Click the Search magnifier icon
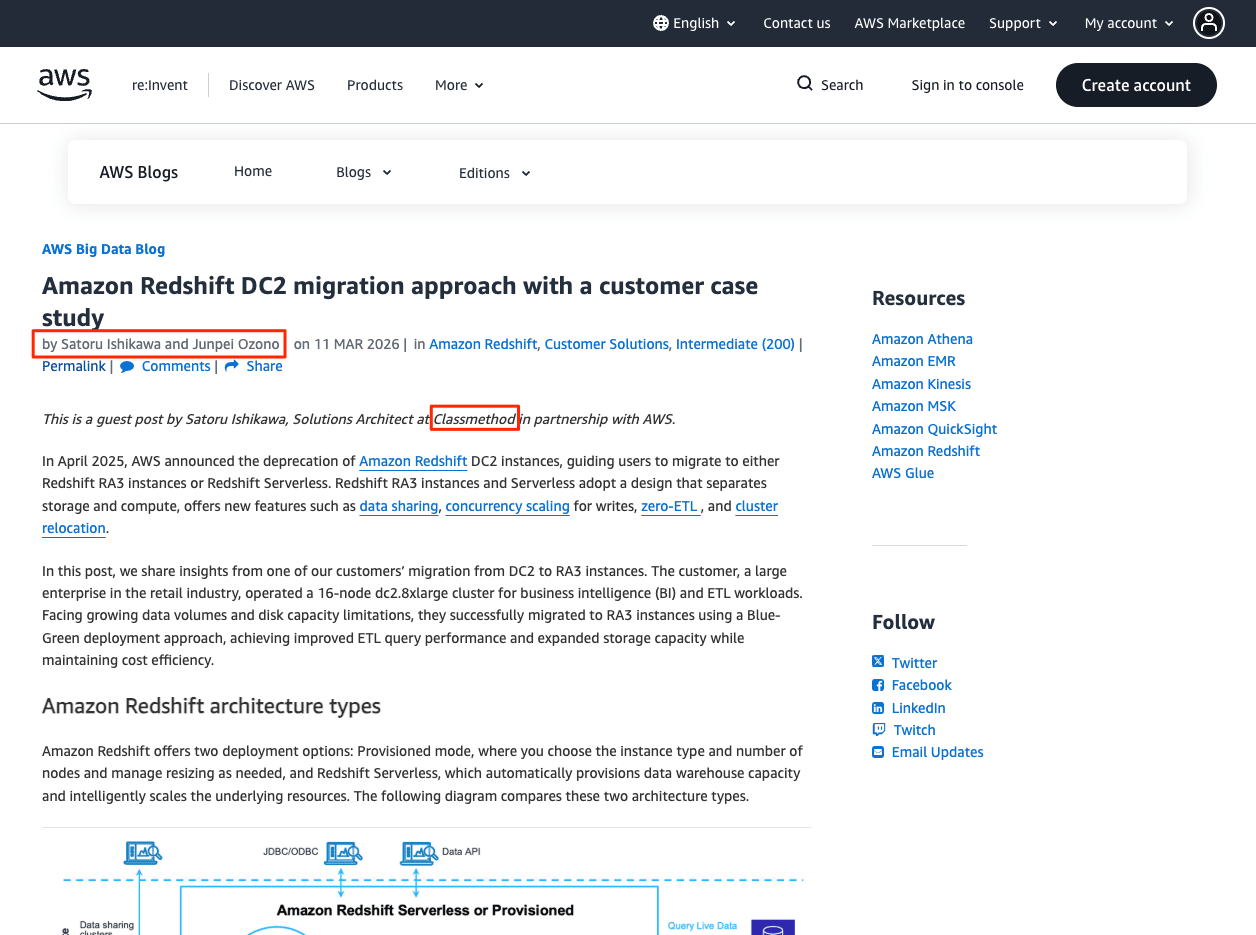 pos(805,84)
